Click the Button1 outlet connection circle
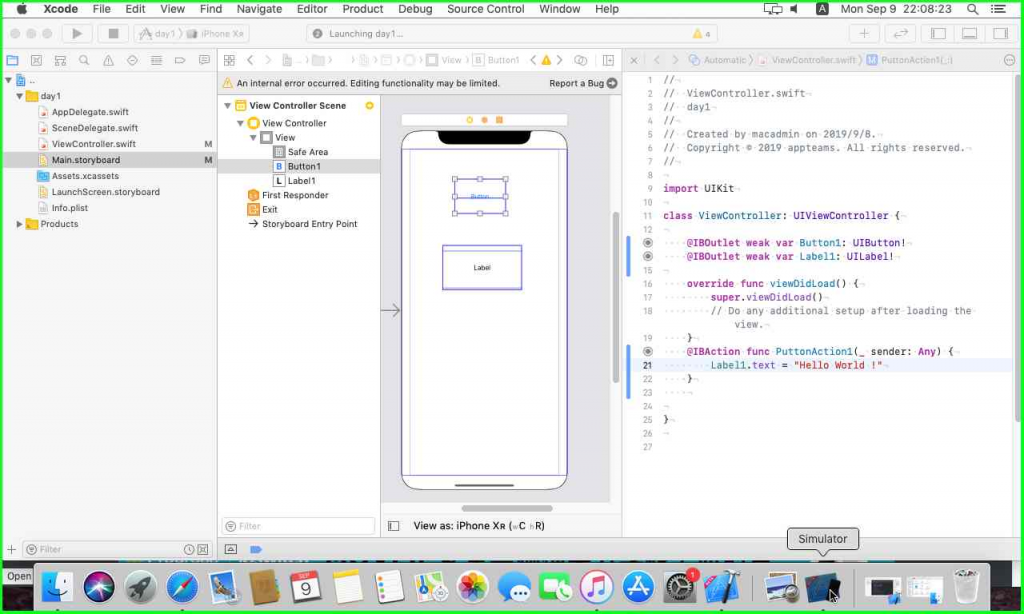Image resolution: width=1024 pixels, height=614 pixels. coord(648,242)
